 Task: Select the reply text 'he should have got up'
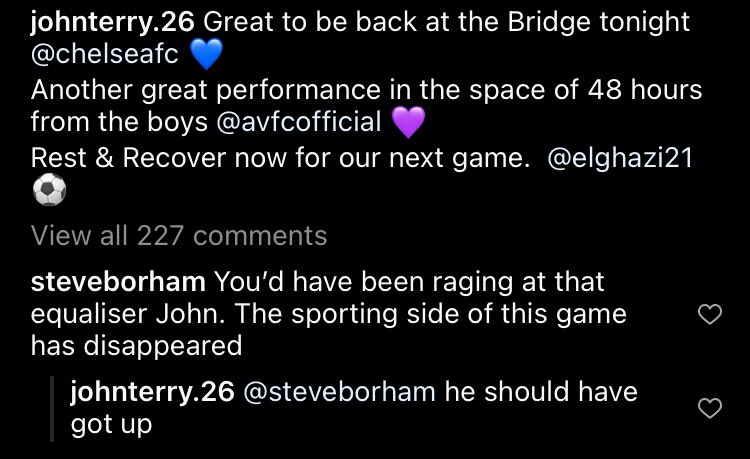point(354,408)
